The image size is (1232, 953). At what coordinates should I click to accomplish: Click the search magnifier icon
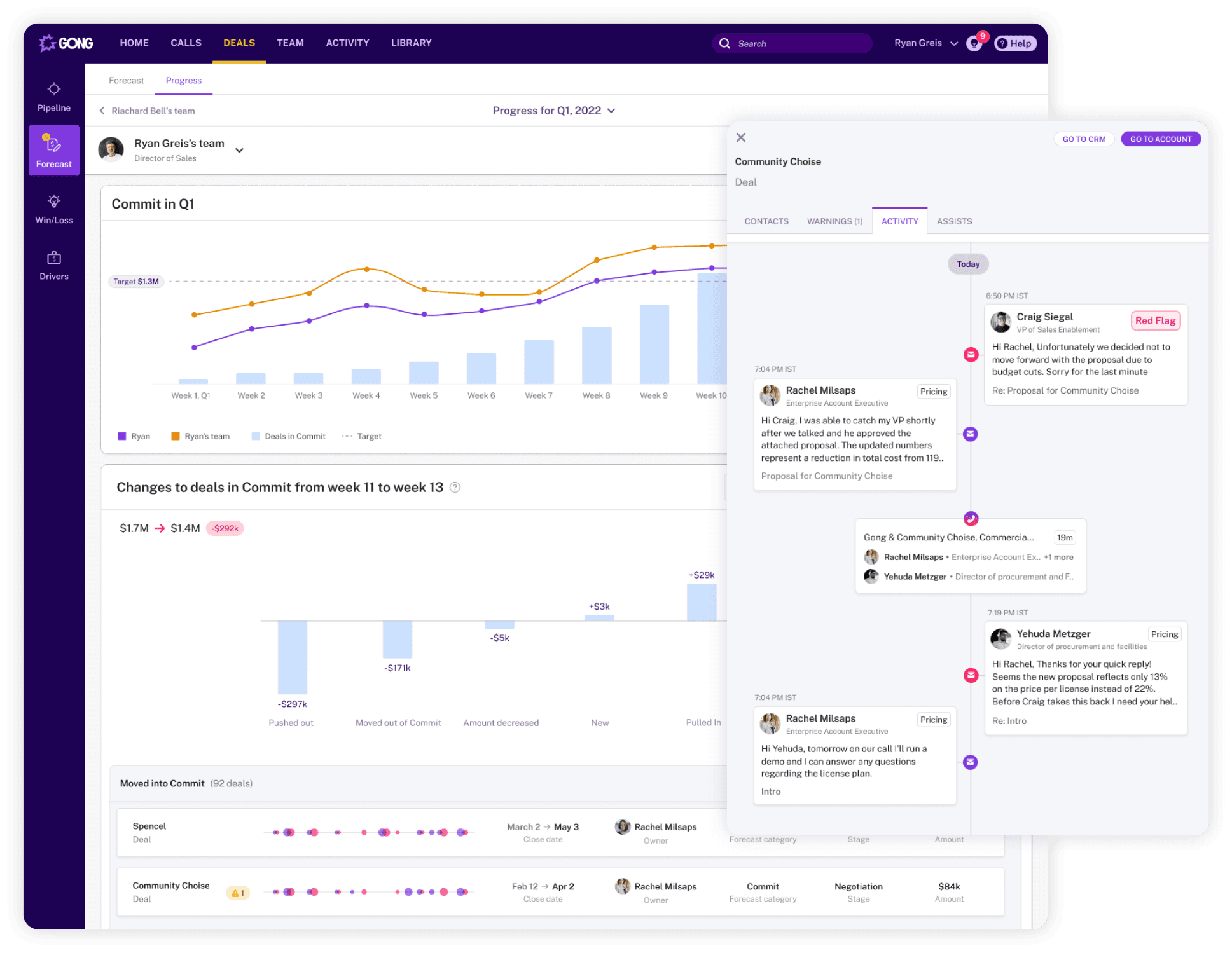[x=724, y=43]
